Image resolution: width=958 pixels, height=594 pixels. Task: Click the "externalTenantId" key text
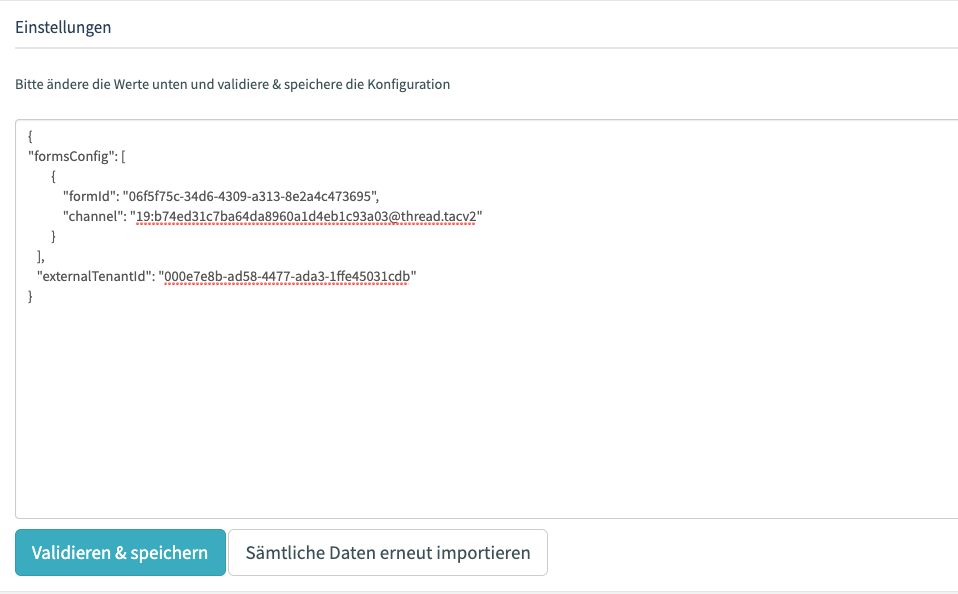click(x=96, y=276)
